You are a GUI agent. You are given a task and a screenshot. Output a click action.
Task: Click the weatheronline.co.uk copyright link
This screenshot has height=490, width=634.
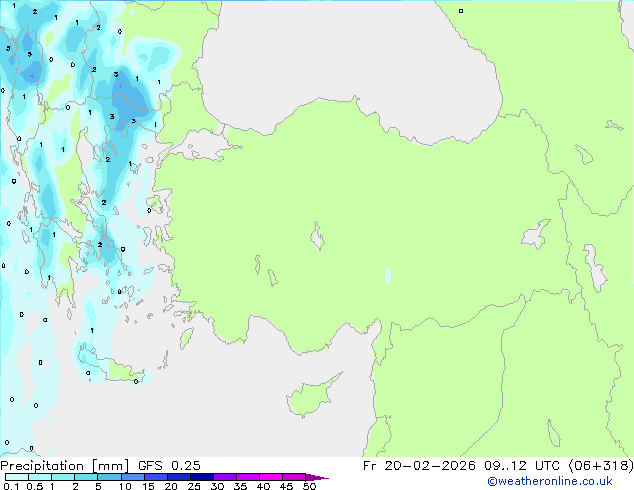(549, 482)
